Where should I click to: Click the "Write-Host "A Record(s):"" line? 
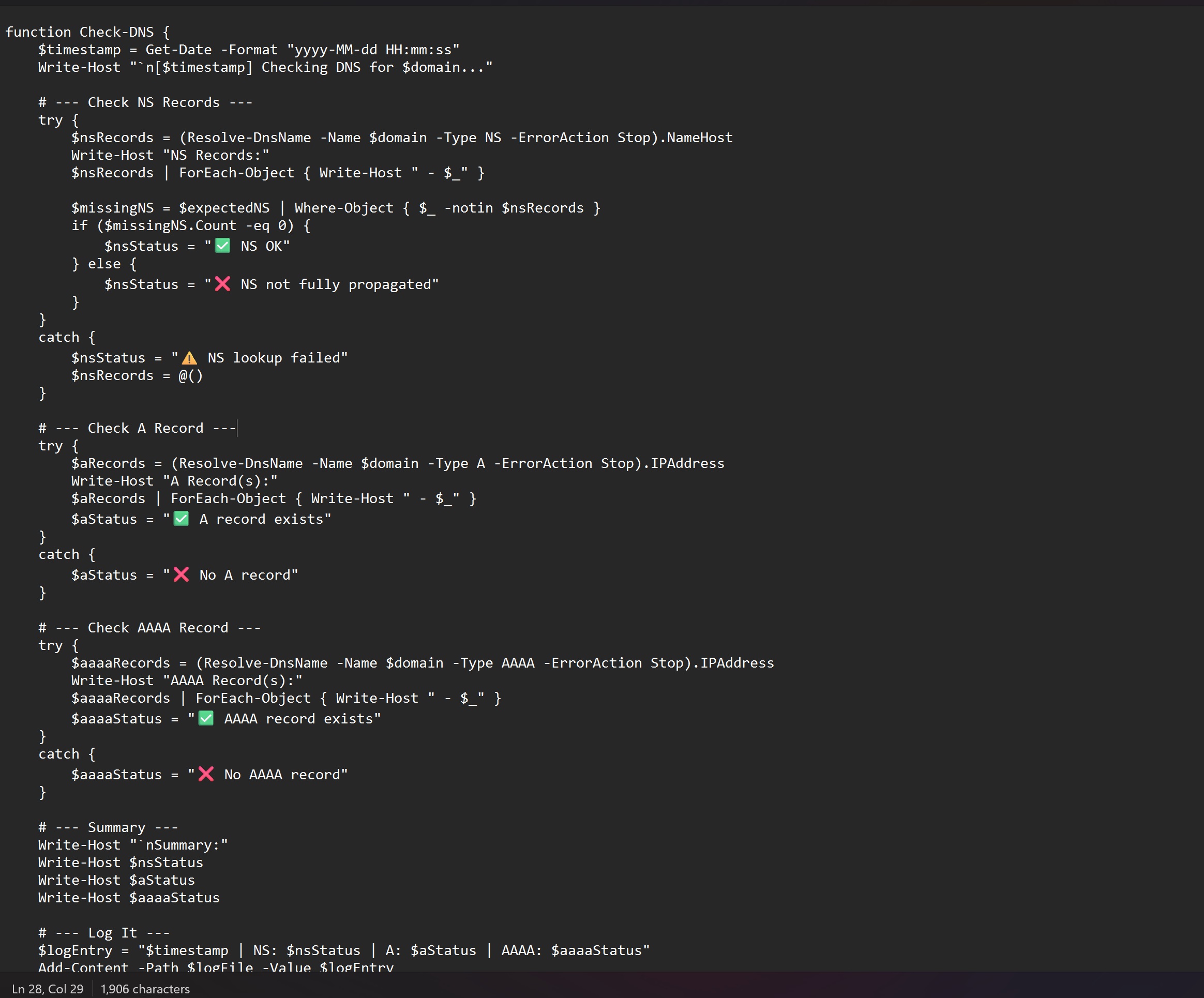(x=174, y=481)
